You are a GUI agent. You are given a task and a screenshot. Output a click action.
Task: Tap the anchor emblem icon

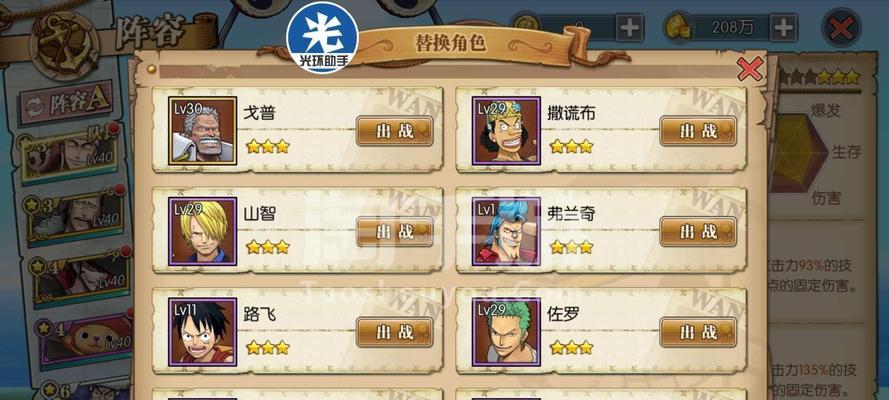pyautogui.click(x=65, y=45)
